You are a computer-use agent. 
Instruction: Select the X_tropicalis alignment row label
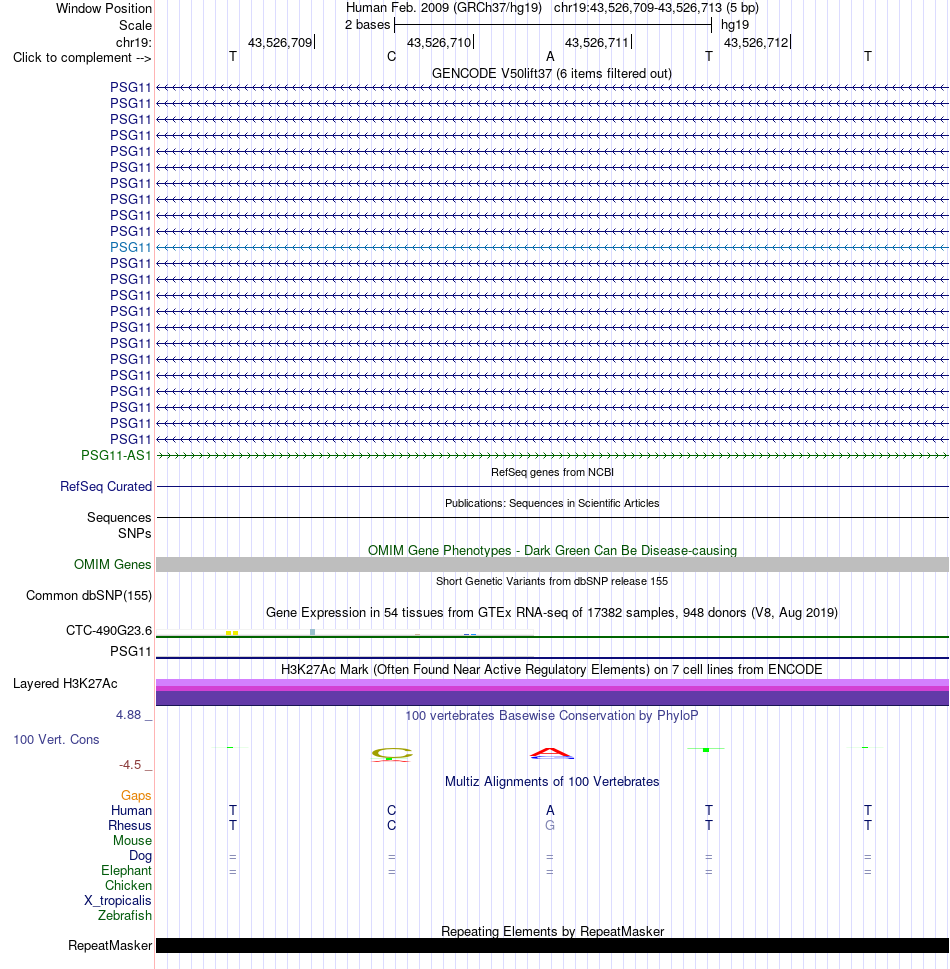pos(117,900)
